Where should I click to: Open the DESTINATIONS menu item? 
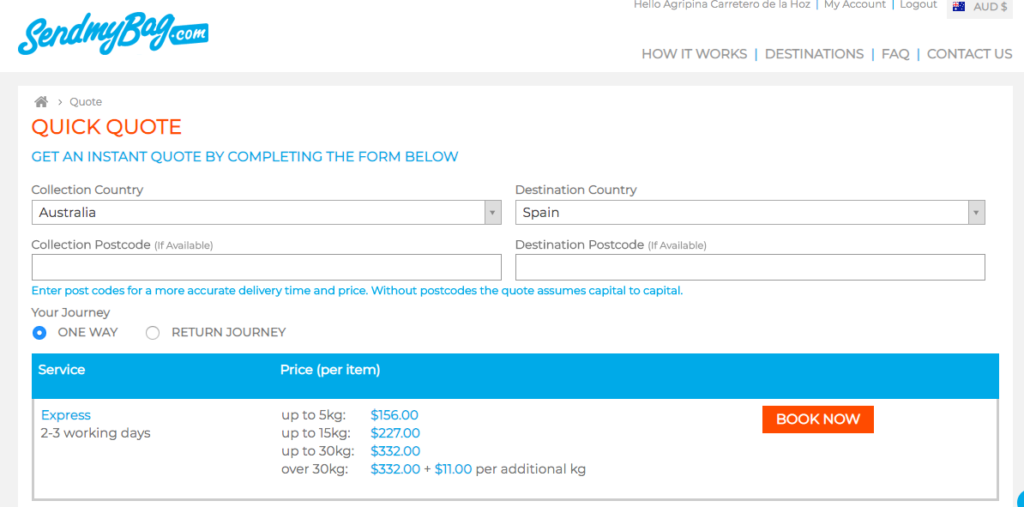814,54
